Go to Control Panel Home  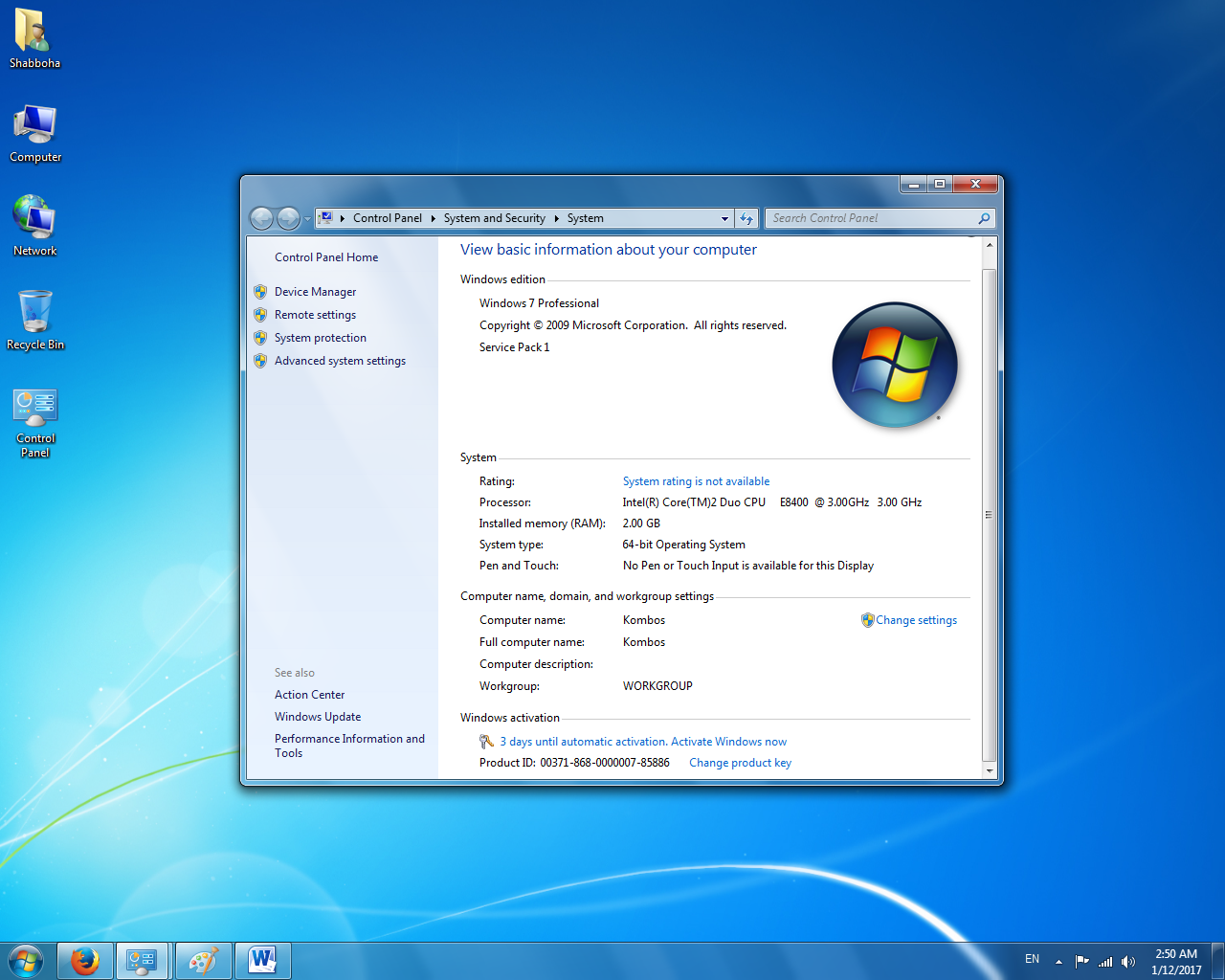click(x=326, y=257)
